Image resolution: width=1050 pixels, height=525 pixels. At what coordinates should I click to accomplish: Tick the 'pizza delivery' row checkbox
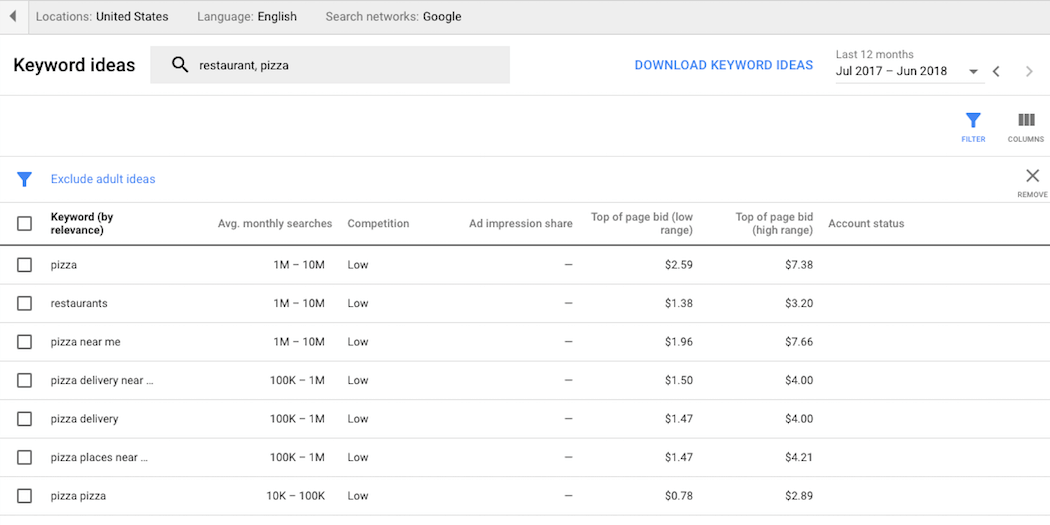pyautogui.click(x=25, y=419)
